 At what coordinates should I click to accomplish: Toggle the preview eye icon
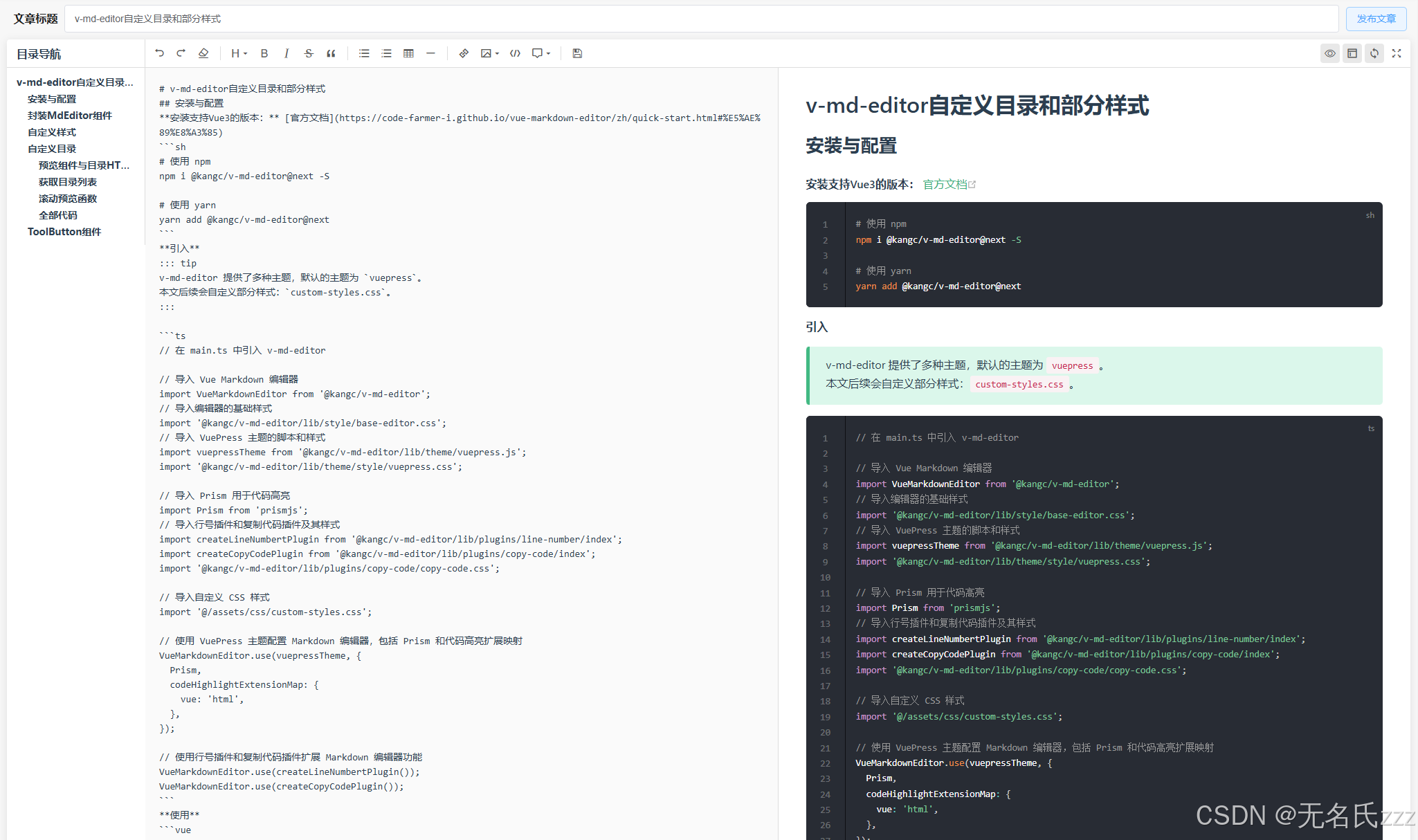1329,53
